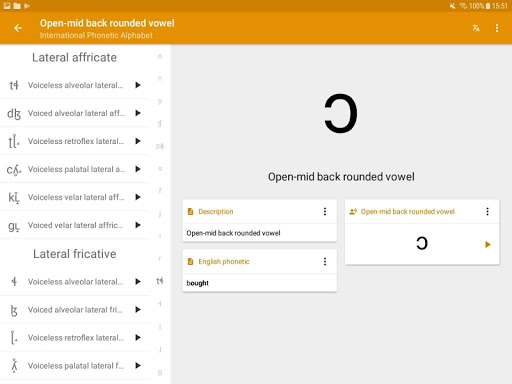512x384 pixels.
Task: Select Voiceless palatal lateral affricate entry
Action: [75, 169]
